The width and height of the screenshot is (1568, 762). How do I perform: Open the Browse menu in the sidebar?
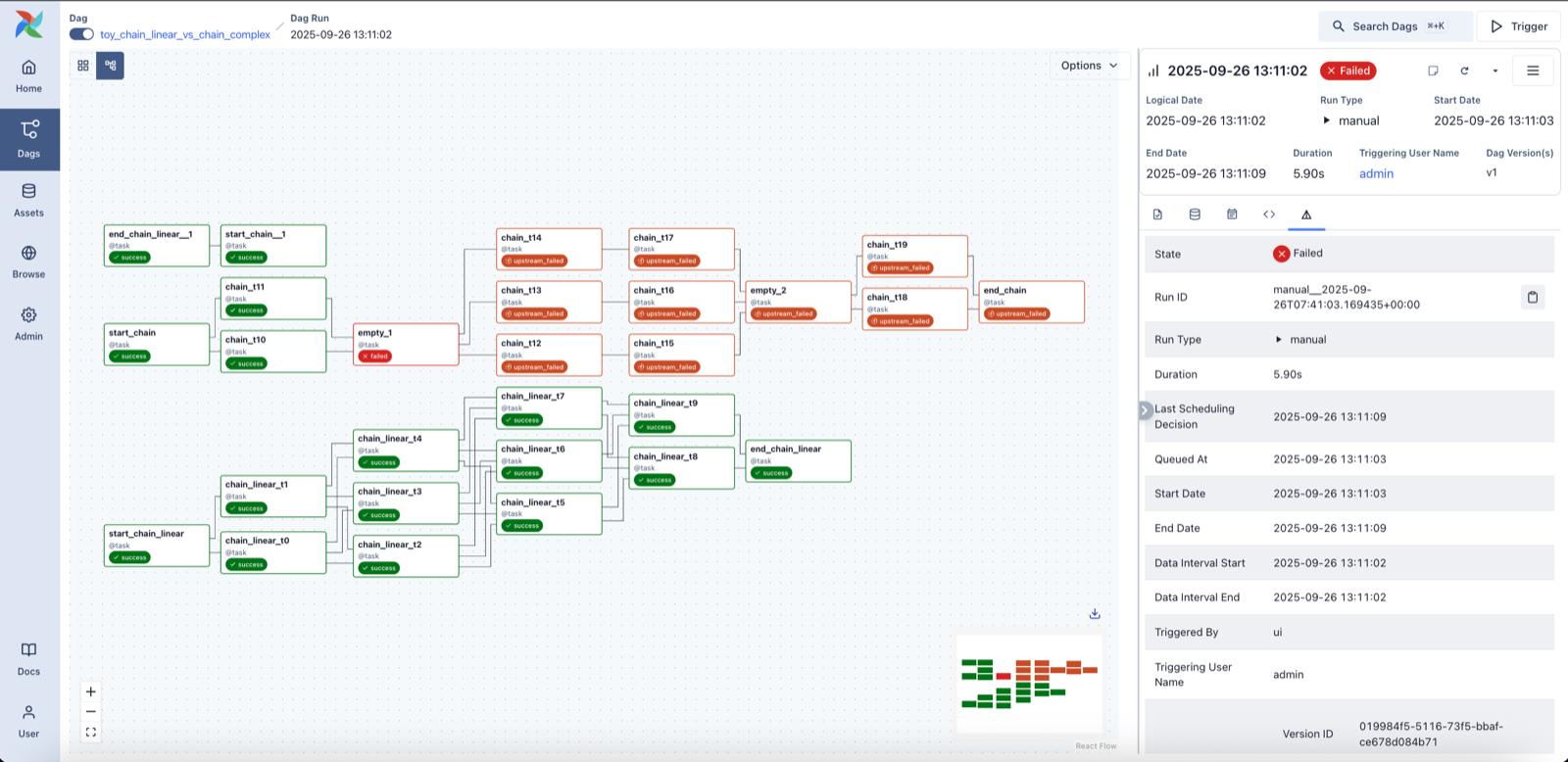[x=29, y=262]
